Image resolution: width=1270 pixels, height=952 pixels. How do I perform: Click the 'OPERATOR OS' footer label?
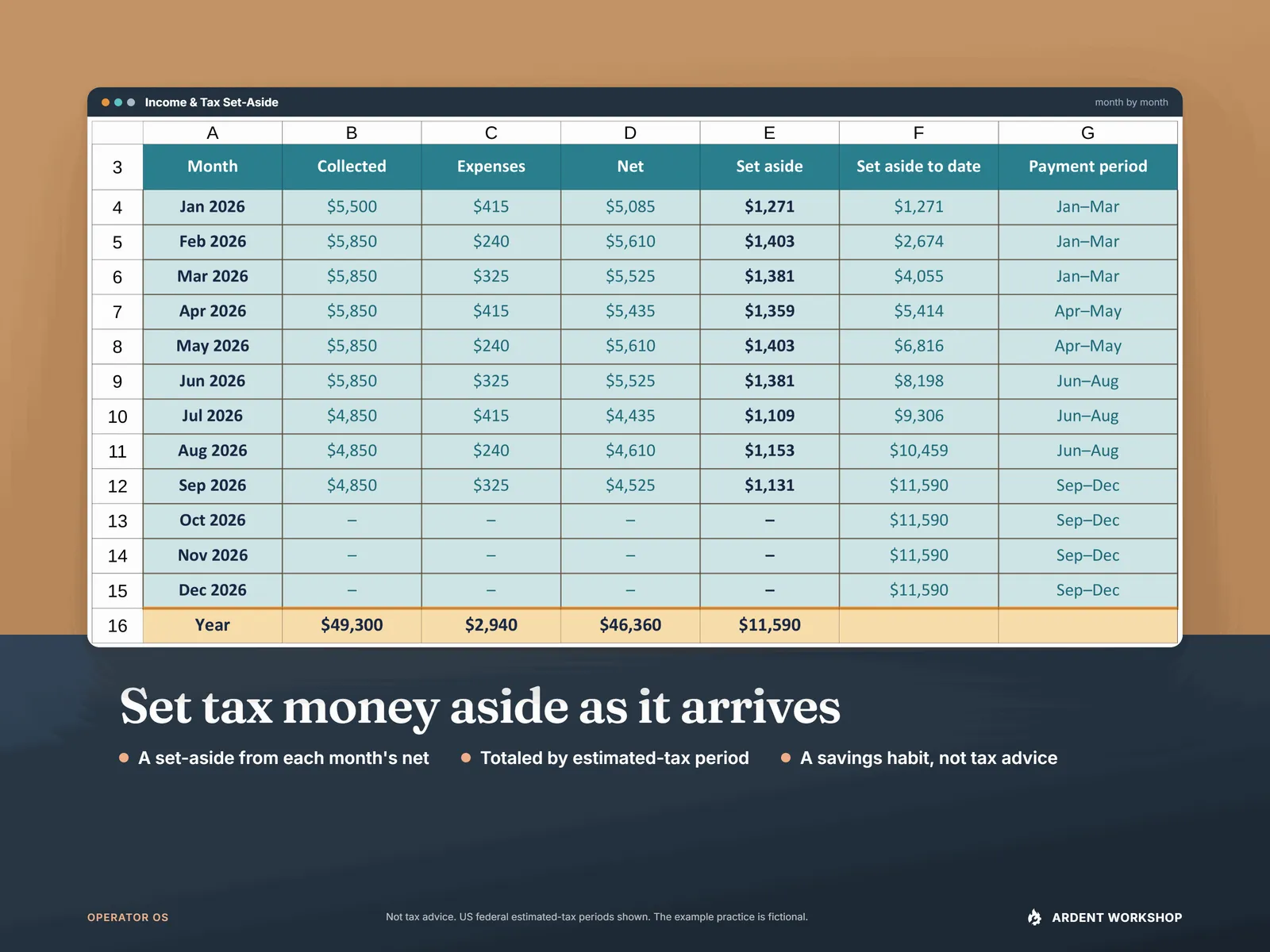tap(128, 917)
